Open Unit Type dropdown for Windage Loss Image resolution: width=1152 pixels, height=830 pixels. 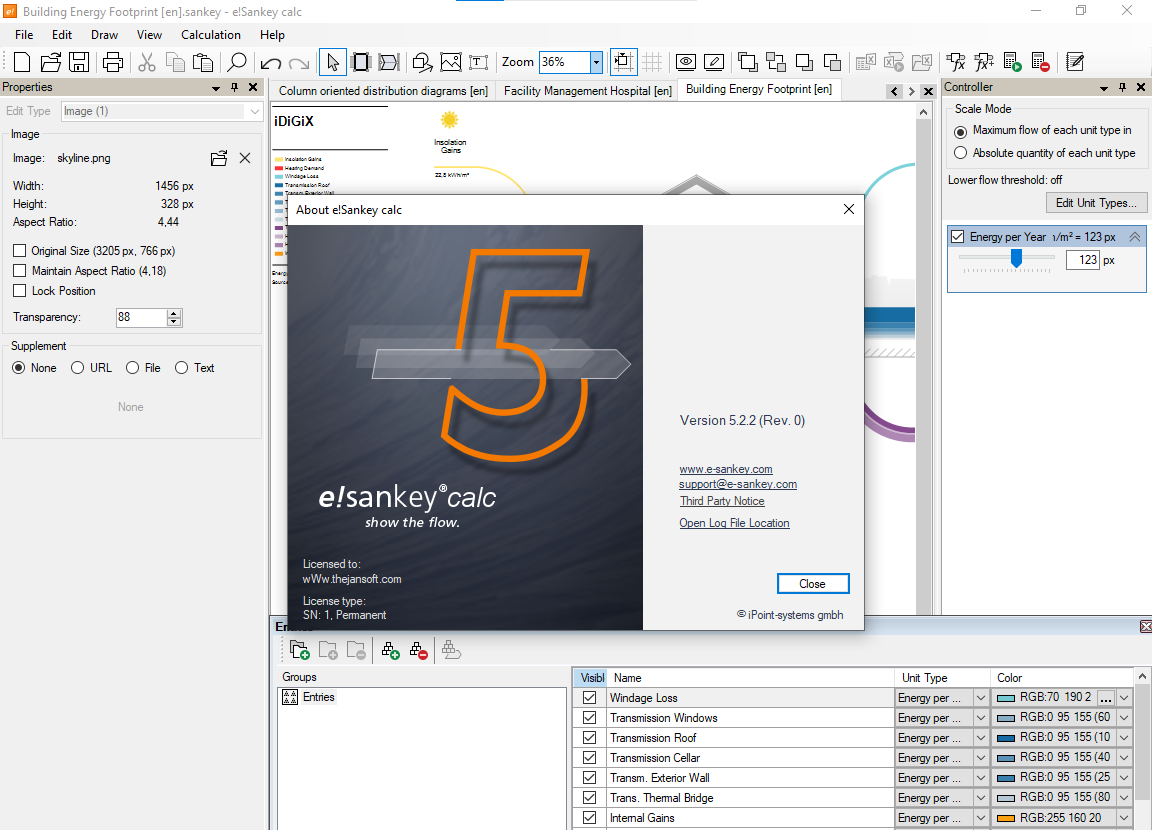point(981,697)
